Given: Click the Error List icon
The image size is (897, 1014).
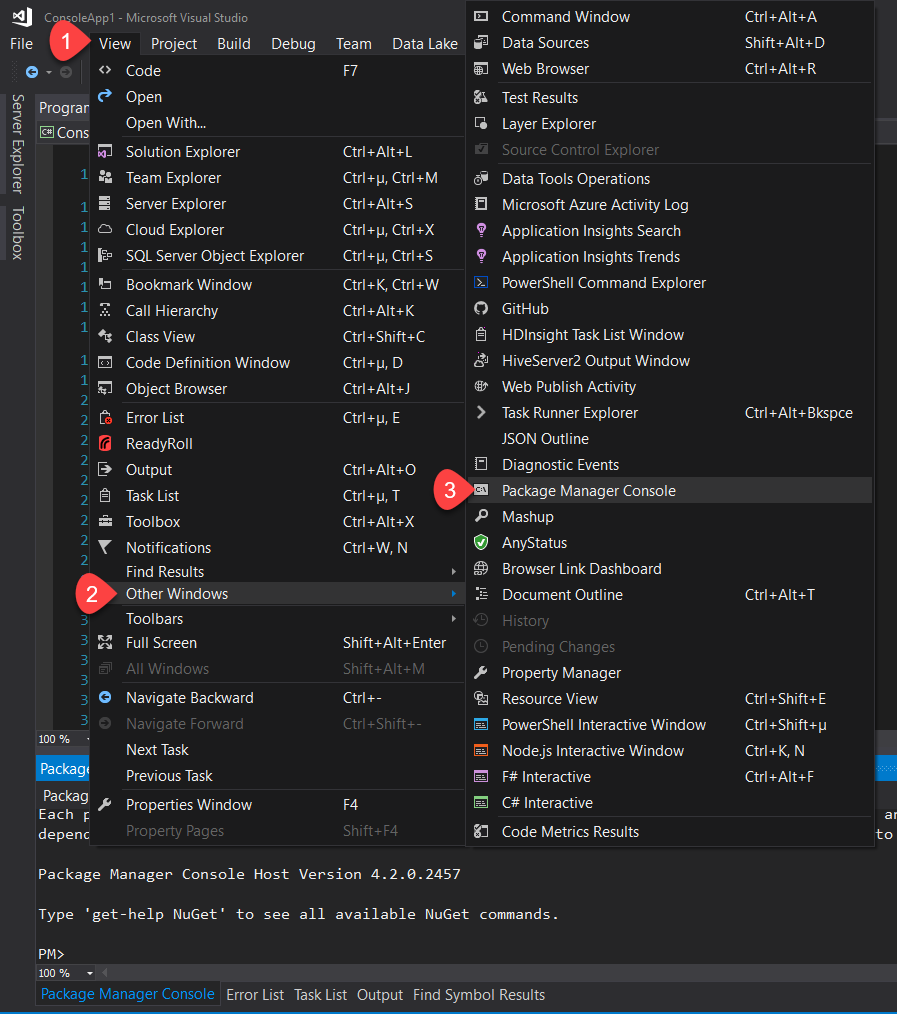Looking at the screenshot, I should pyautogui.click(x=106, y=416).
